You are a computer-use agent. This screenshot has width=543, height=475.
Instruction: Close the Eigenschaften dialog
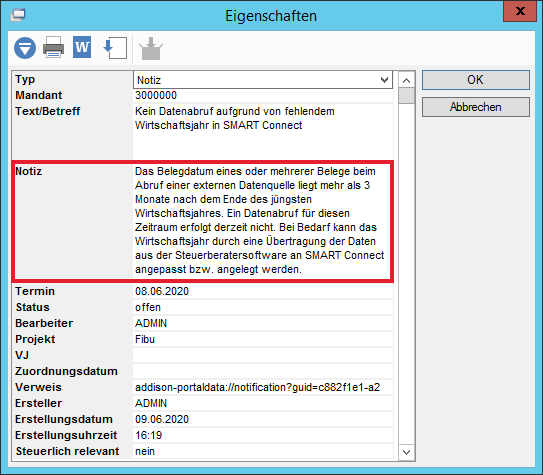coord(520,11)
